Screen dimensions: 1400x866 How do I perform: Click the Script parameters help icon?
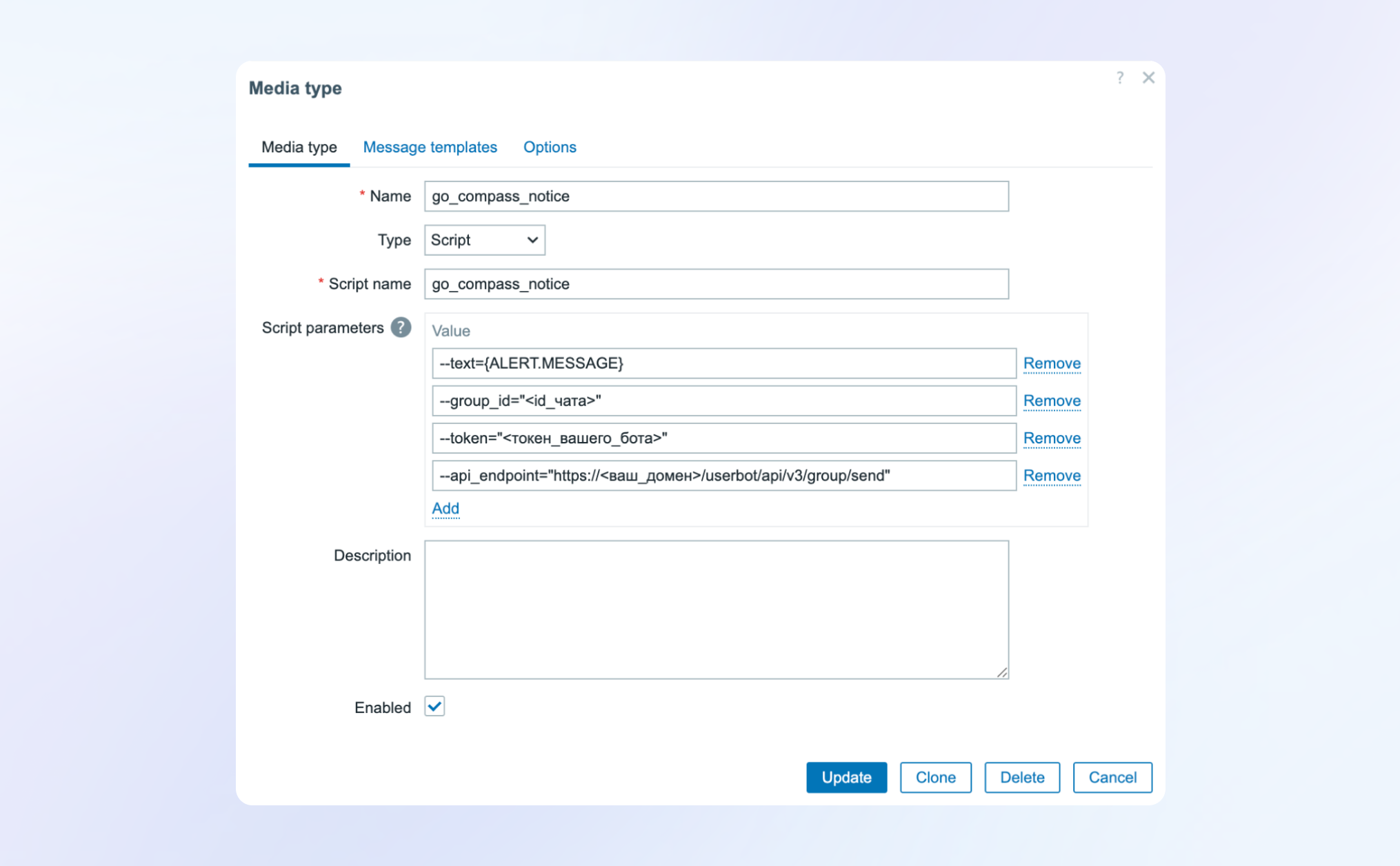pos(401,328)
